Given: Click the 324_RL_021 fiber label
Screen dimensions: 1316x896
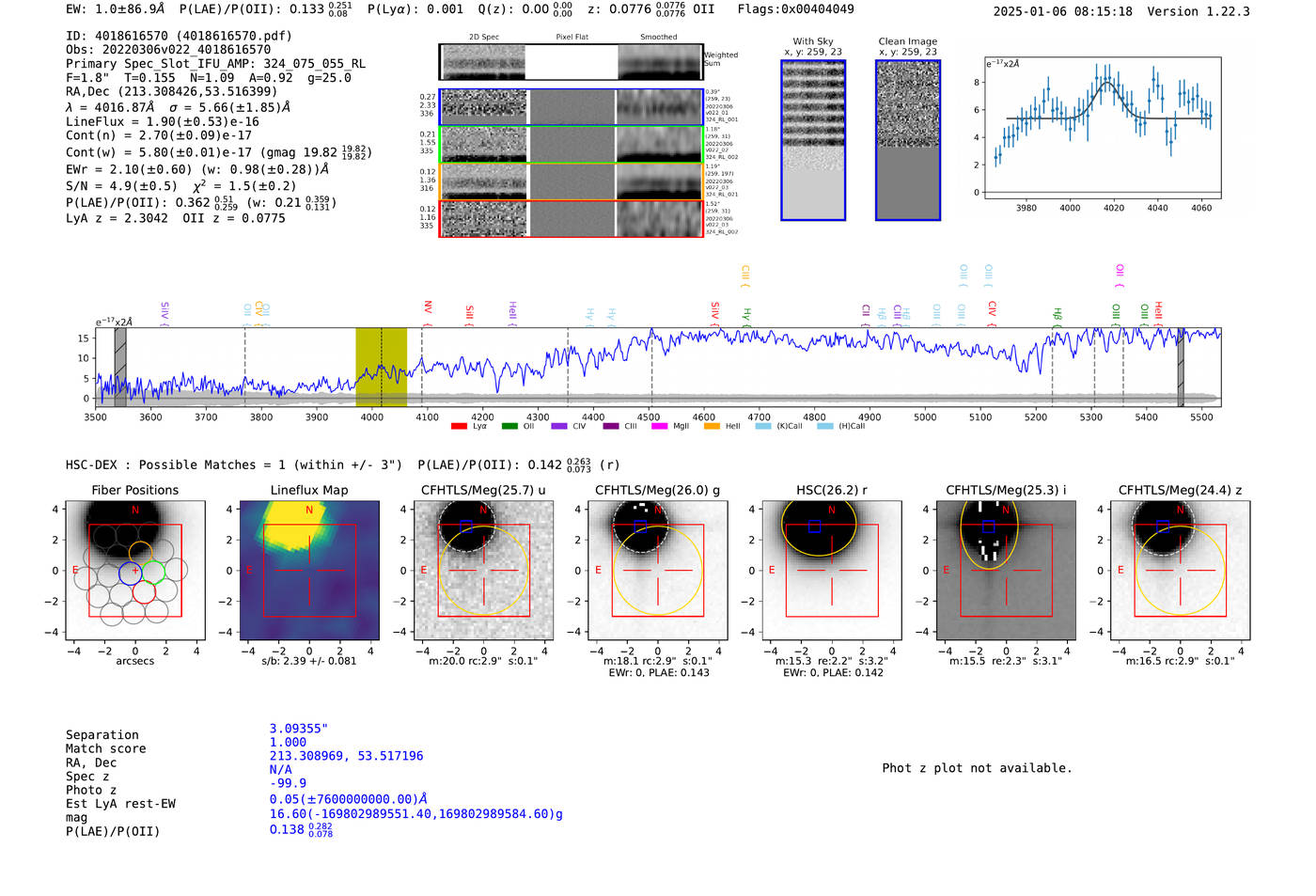Looking at the screenshot, I should (x=722, y=195).
